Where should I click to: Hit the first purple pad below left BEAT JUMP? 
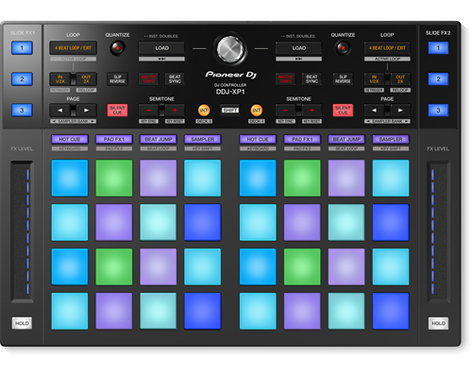pos(158,178)
